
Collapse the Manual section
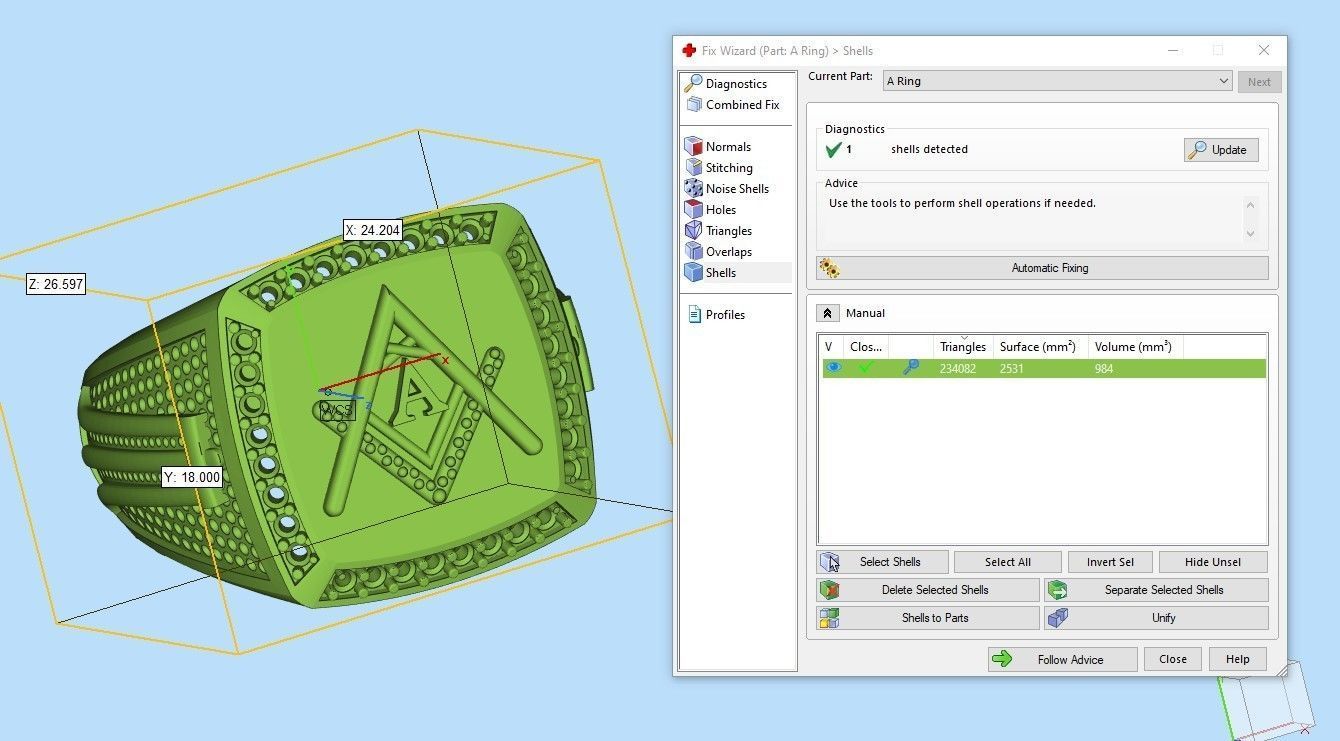[827, 313]
